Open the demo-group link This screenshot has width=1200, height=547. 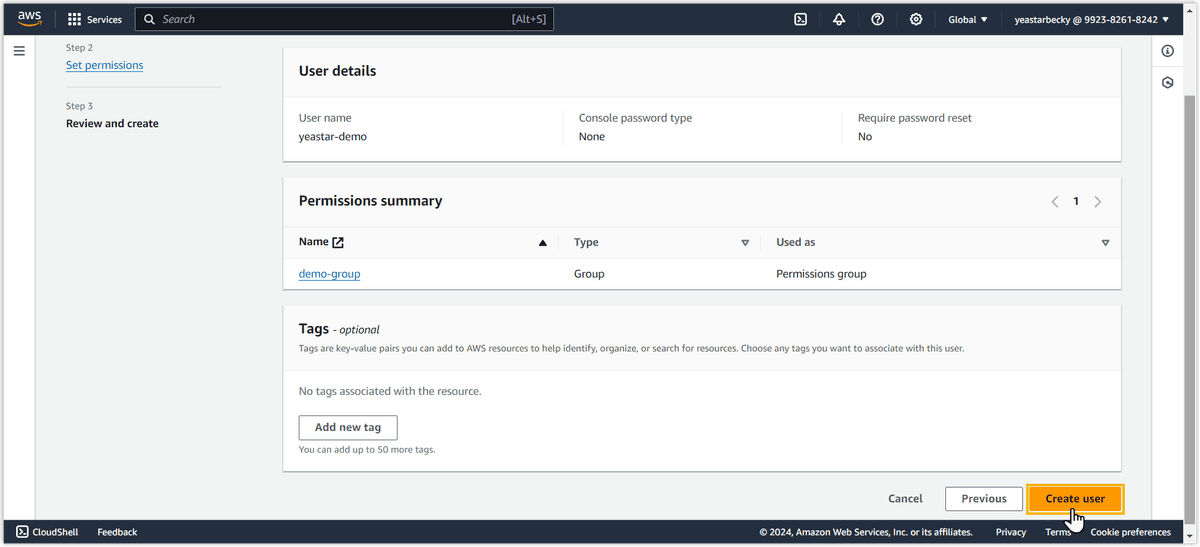pyautogui.click(x=329, y=273)
